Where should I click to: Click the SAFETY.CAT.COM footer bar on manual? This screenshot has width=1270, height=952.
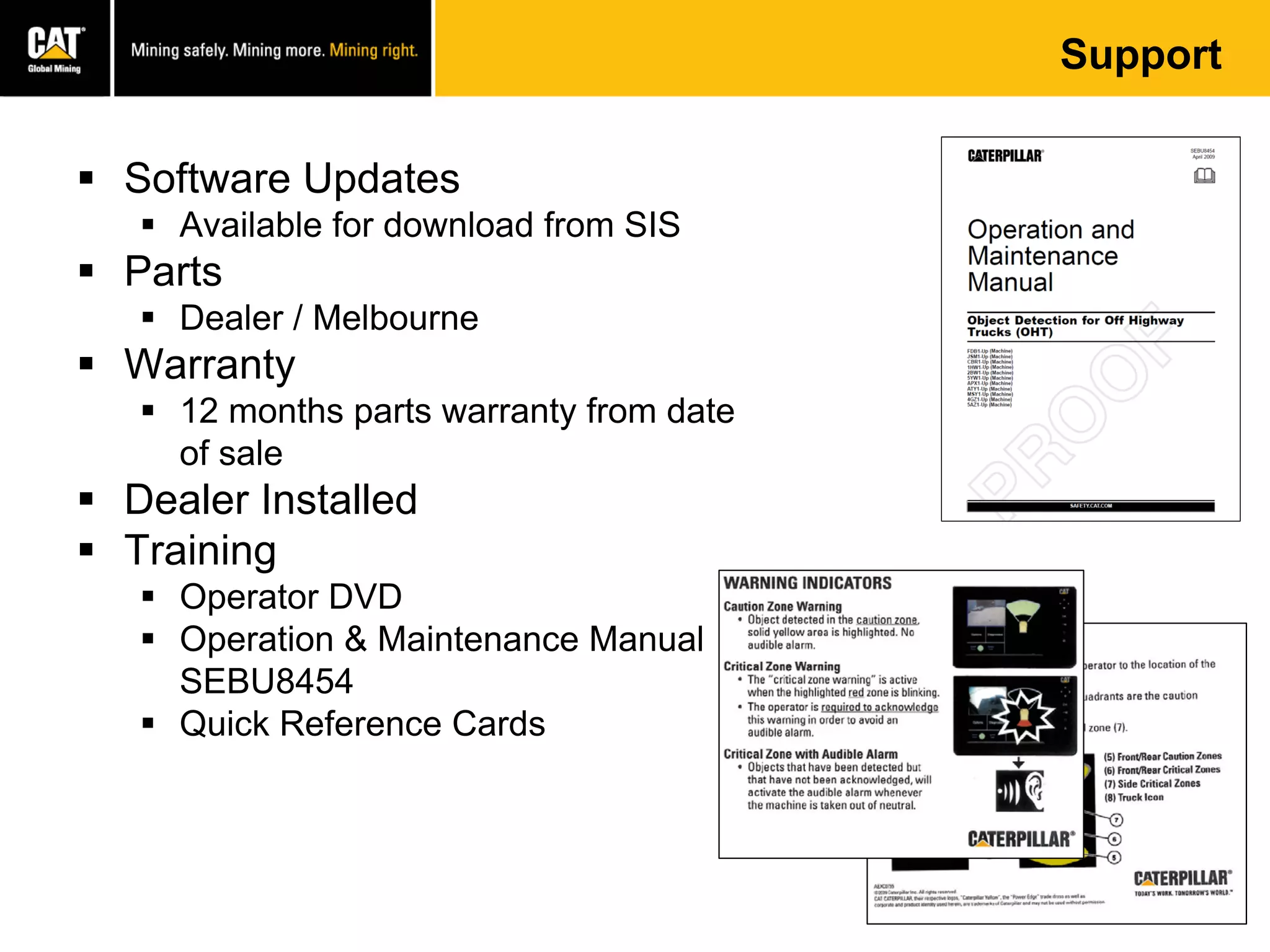click(x=1090, y=506)
